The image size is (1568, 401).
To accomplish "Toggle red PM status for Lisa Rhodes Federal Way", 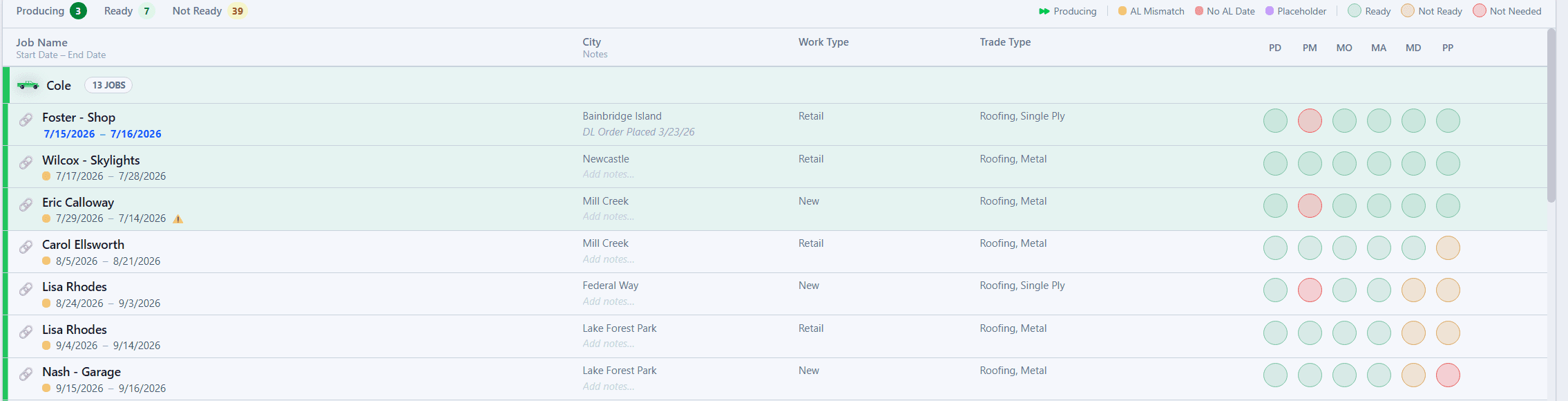I will pos(1310,290).
